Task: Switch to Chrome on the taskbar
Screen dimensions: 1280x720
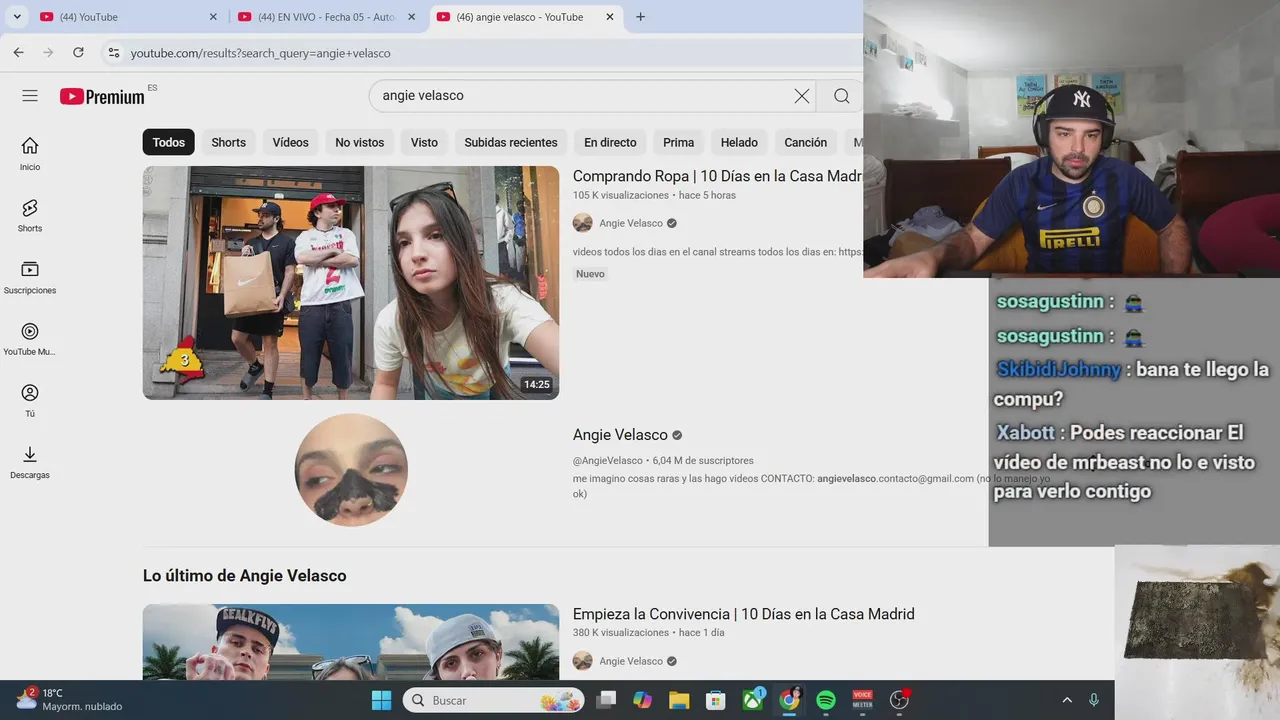Action: (x=790, y=700)
